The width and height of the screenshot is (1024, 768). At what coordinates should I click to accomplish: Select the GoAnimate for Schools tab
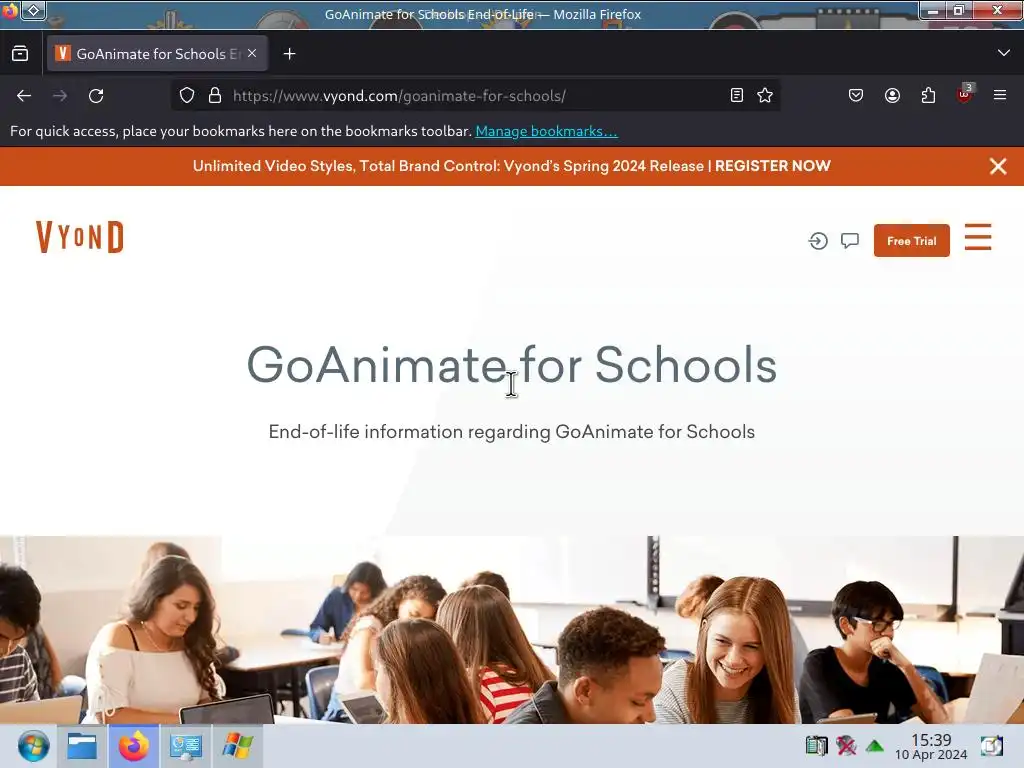pyautogui.click(x=157, y=54)
